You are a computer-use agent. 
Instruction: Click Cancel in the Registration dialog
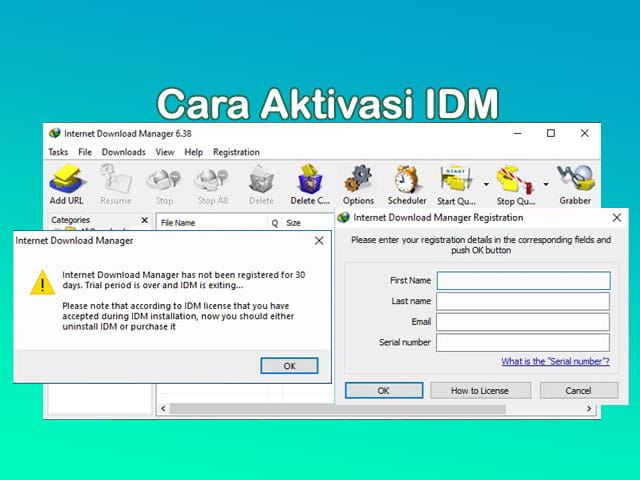click(579, 391)
